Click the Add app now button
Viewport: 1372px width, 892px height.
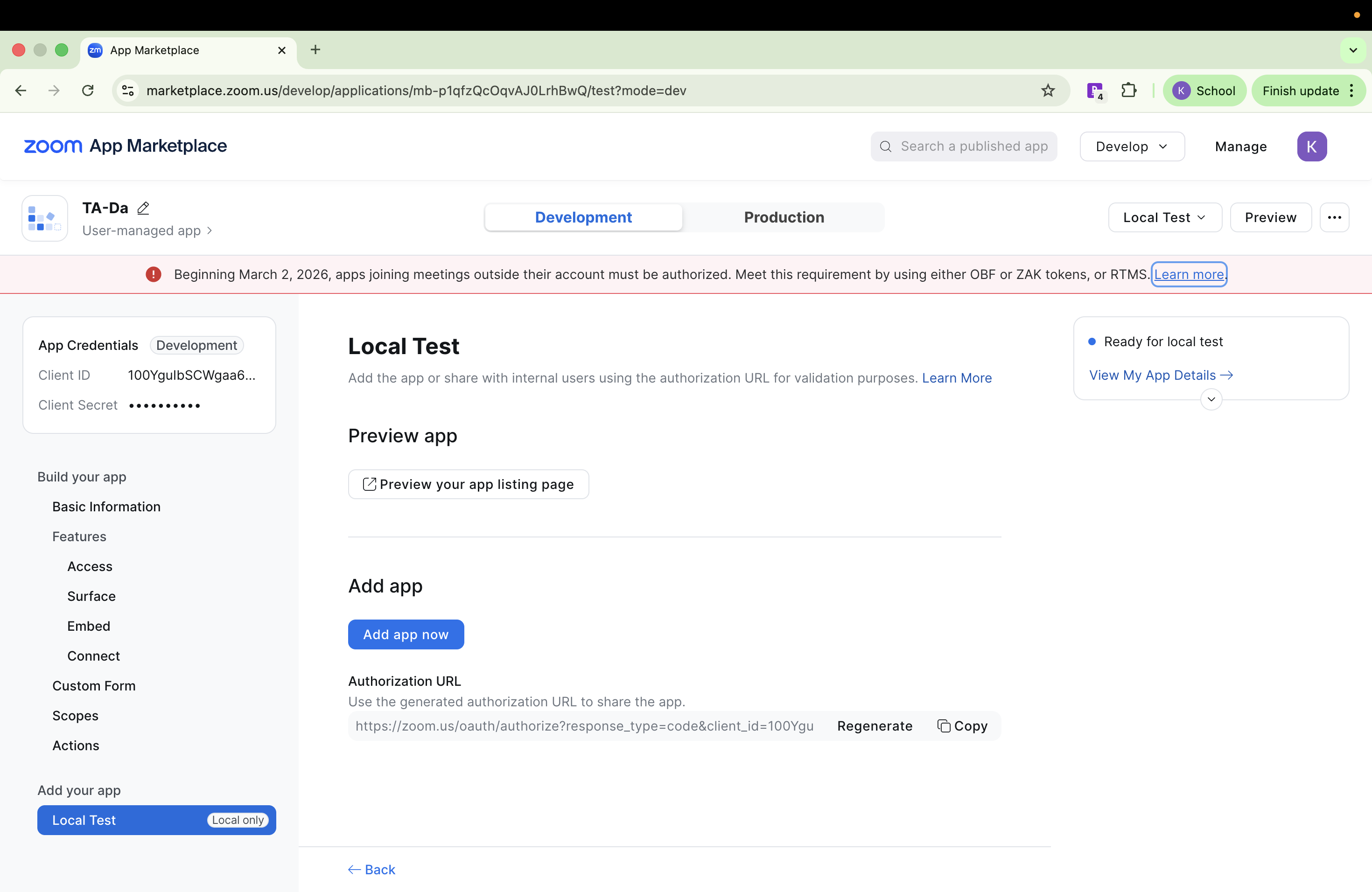(406, 634)
